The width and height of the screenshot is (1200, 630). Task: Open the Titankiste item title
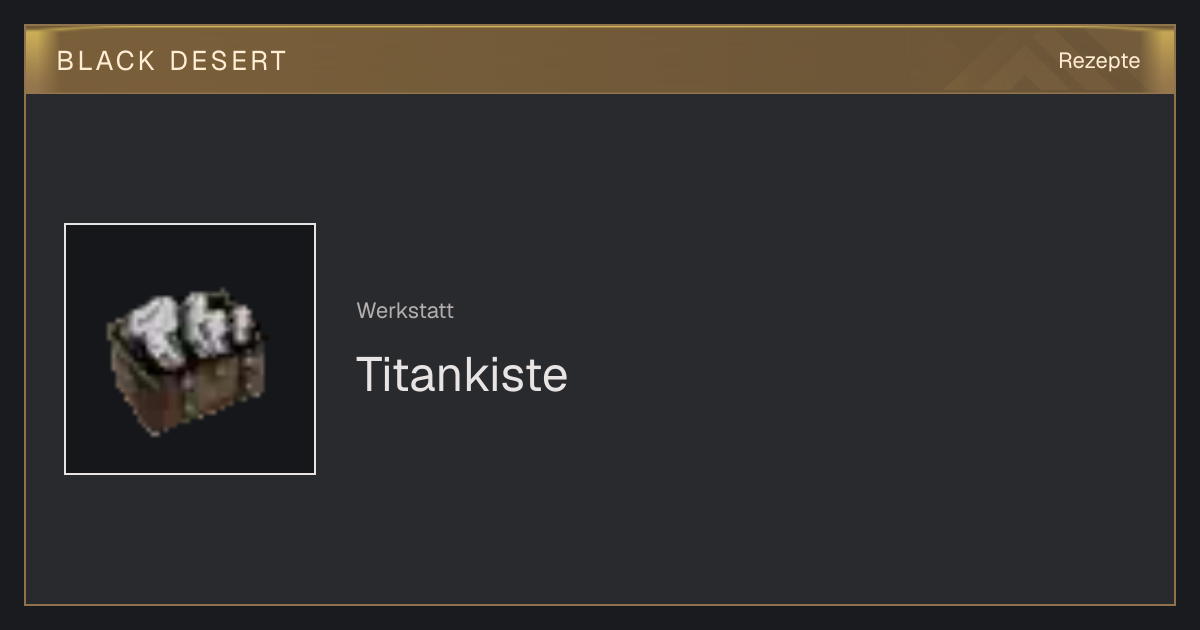(x=462, y=374)
